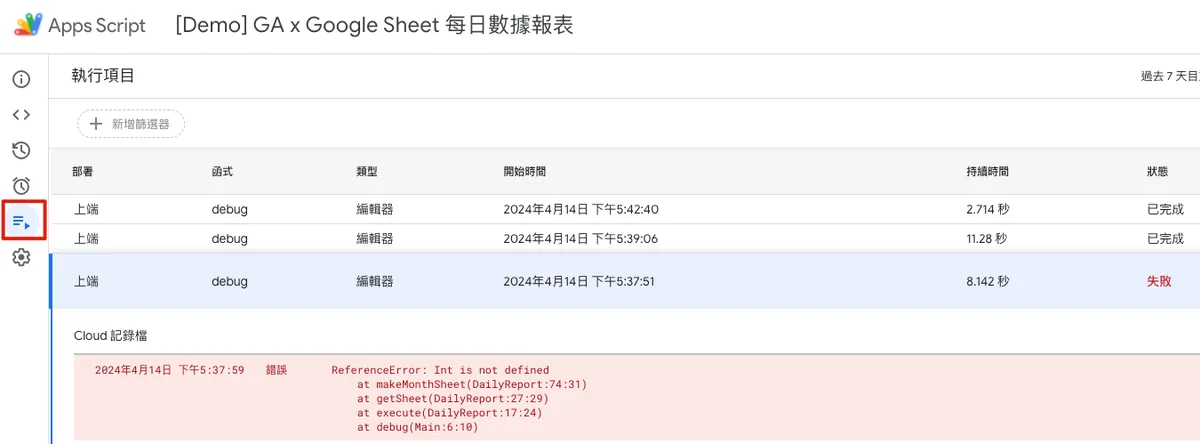Click the Apps Script logo
1200x444 pixels.
pyautogui.click(x=28, y=26)
